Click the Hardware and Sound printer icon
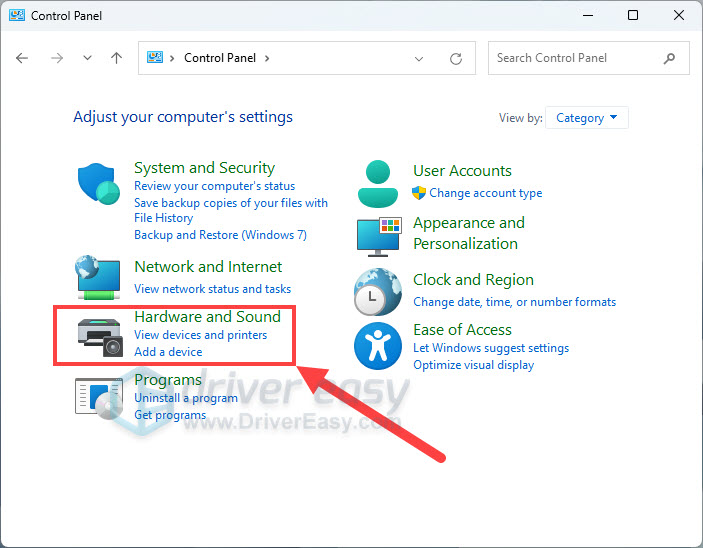Viewport: 703px width, 548px height. click(x=100, y=337)
